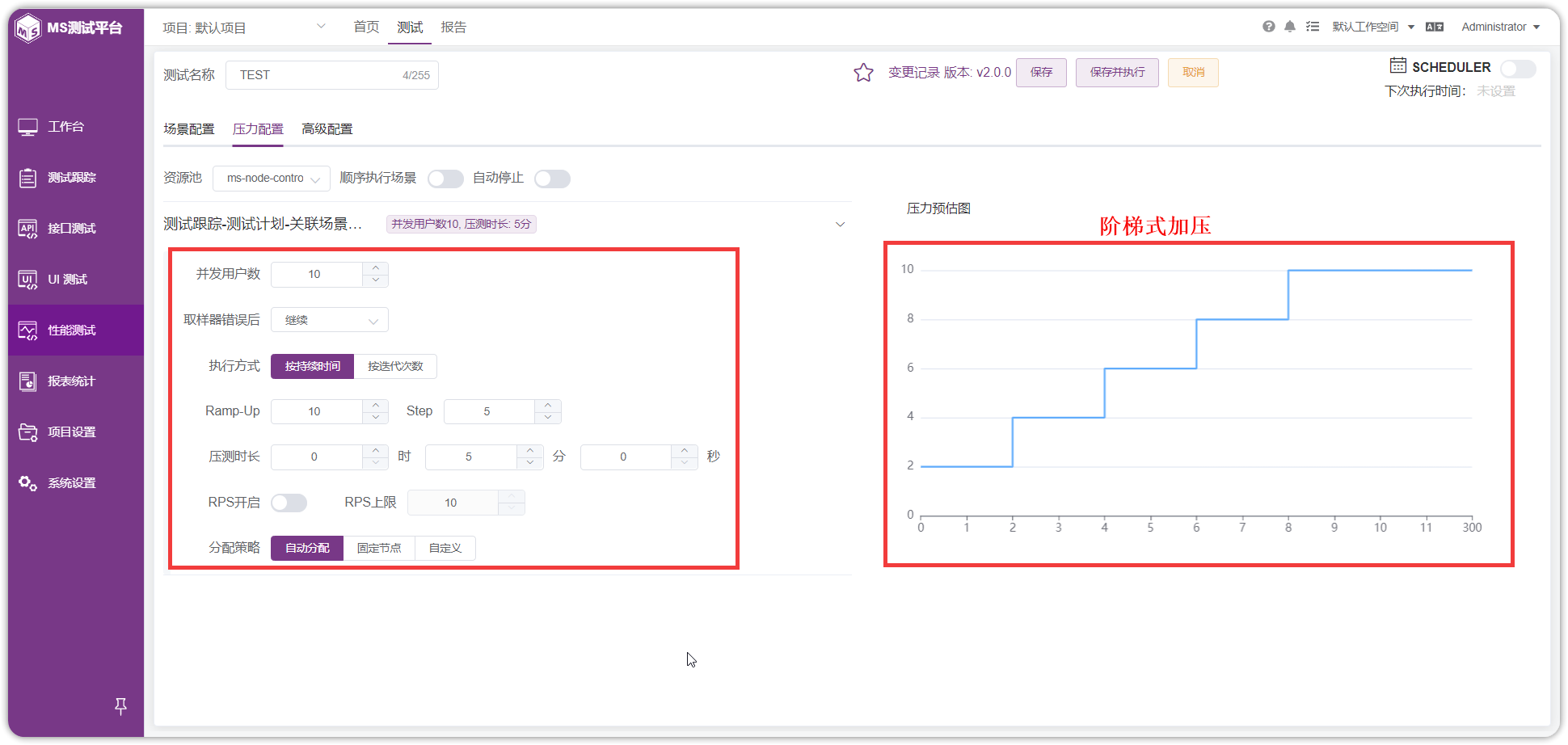Select 按迭代次数 execution mode

395,366
